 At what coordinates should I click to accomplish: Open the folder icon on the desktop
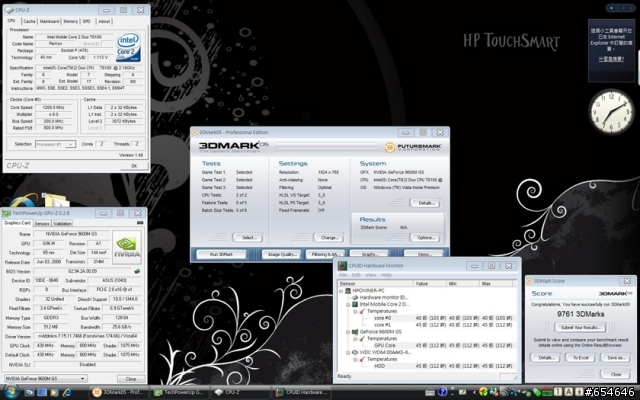click(x=55, y=200)
